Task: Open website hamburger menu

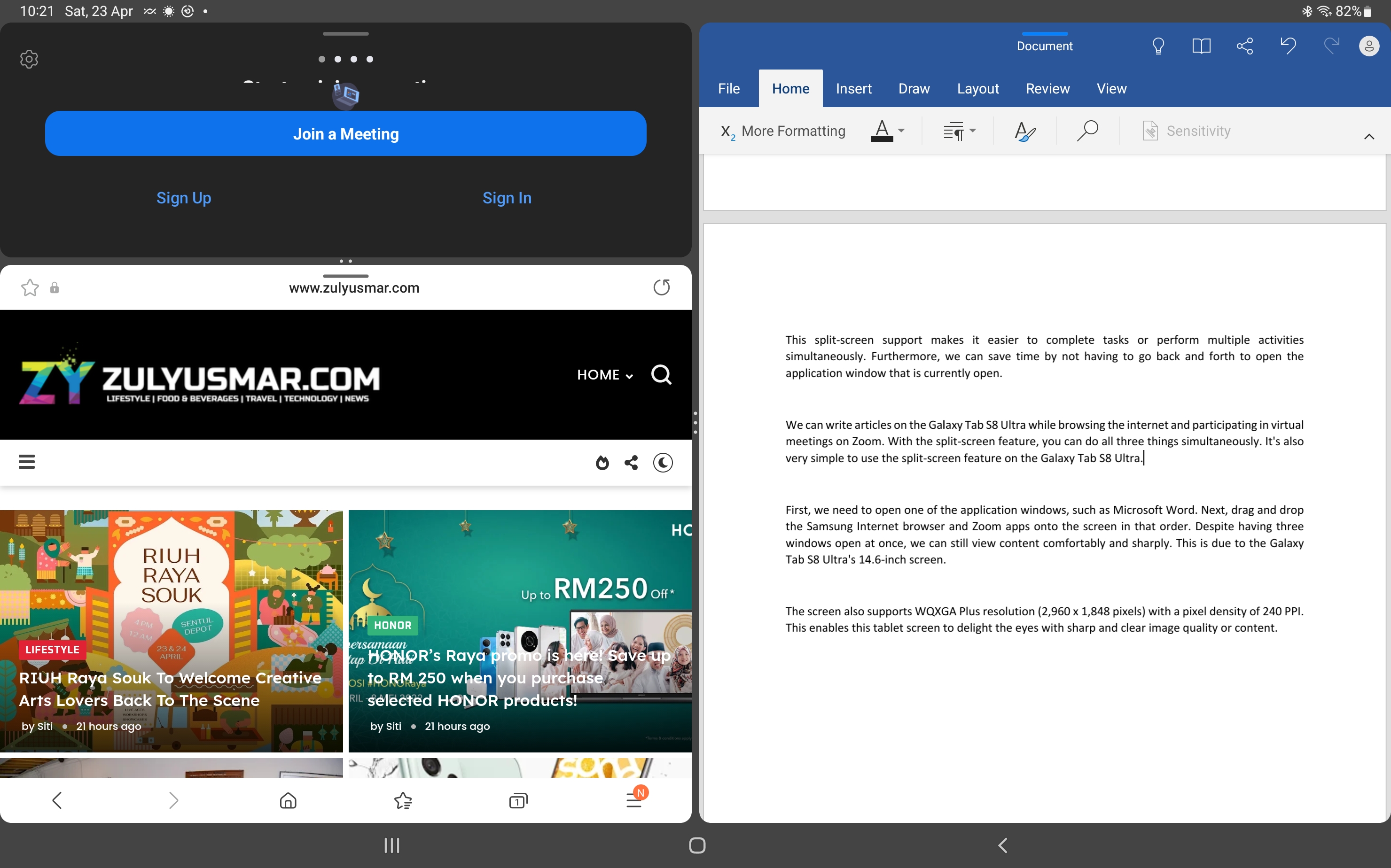Action: click(27, 462)
